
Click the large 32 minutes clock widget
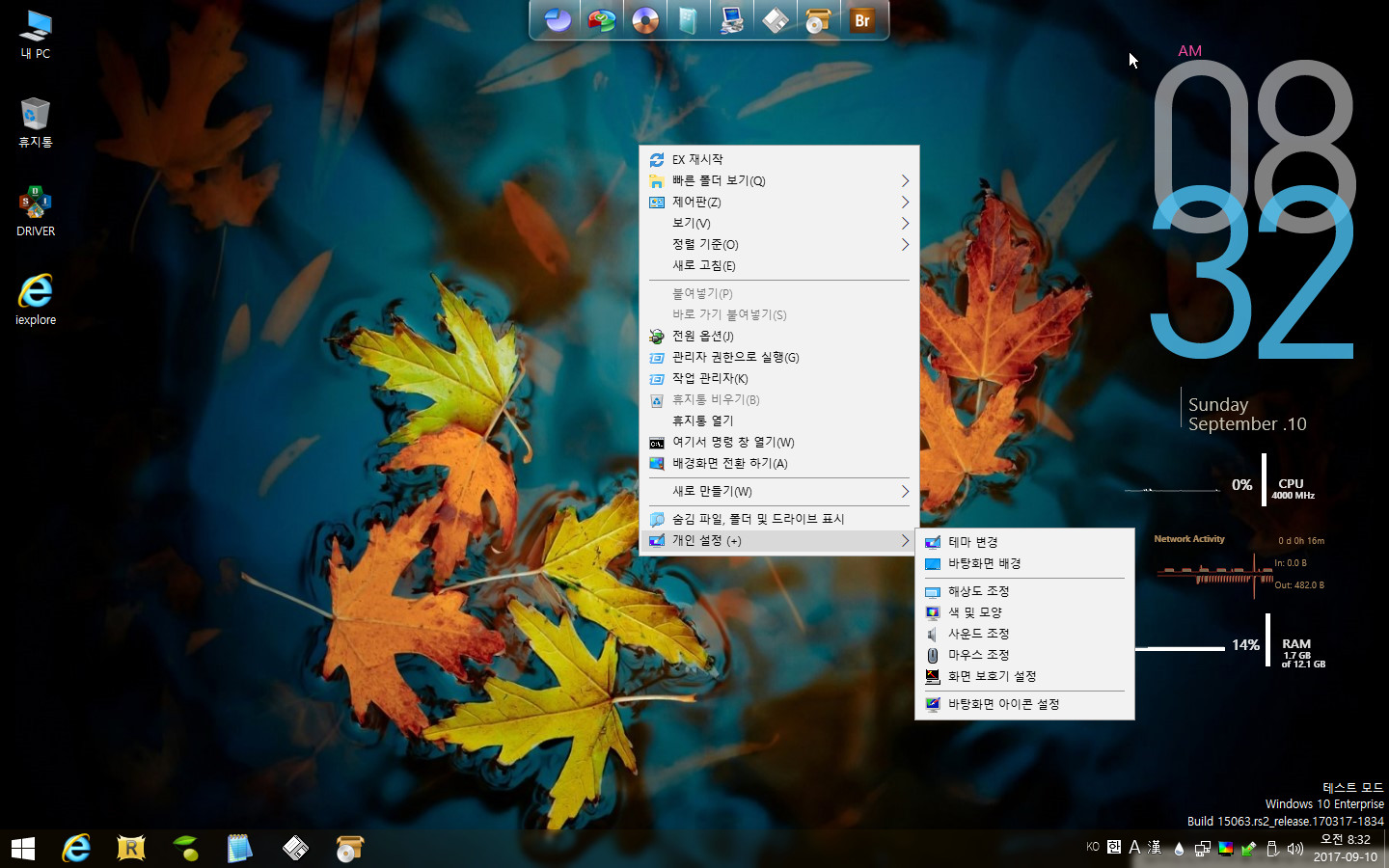pos(1252,274)
